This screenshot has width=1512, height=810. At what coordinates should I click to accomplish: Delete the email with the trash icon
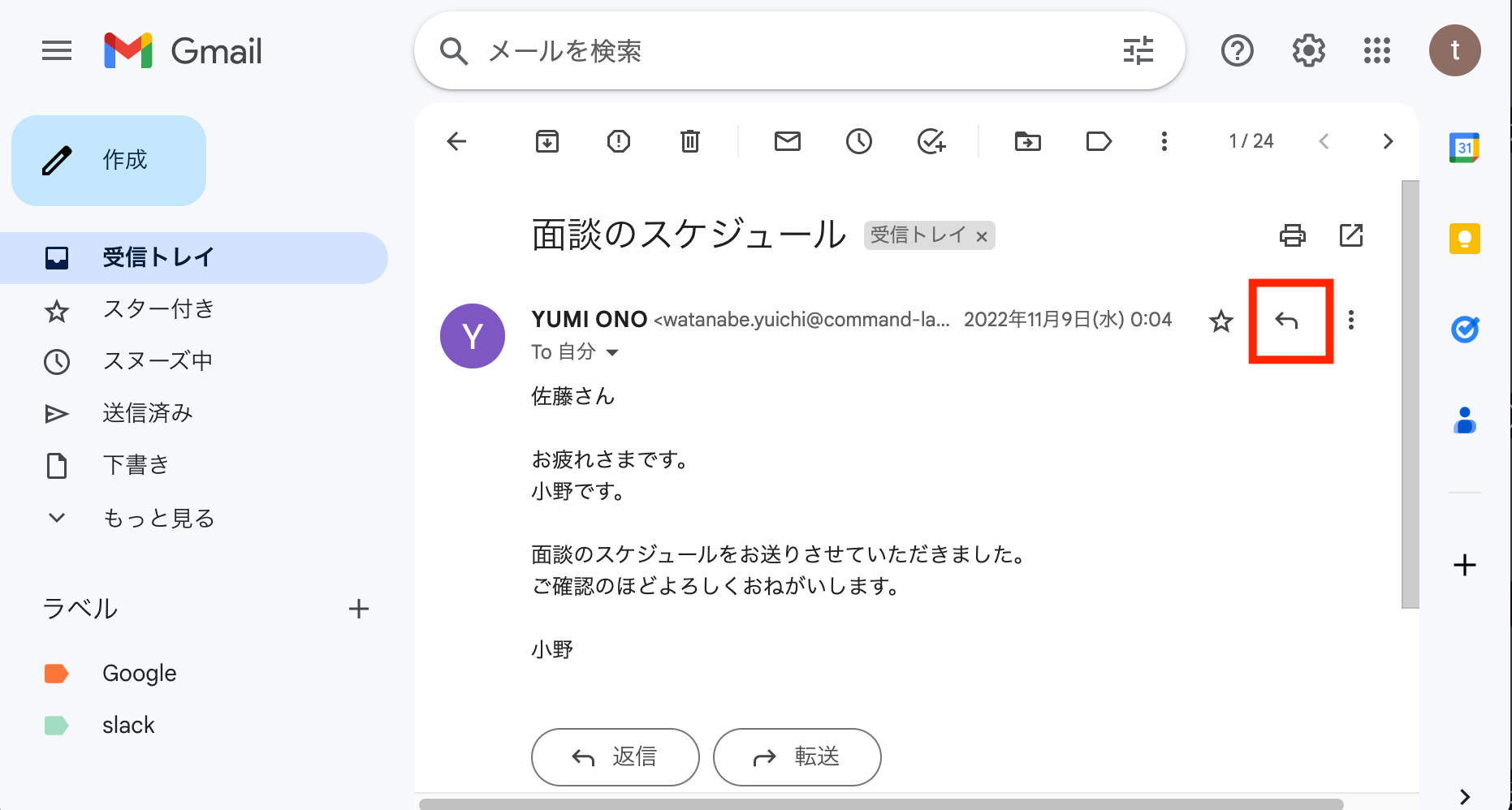[690, 141]
